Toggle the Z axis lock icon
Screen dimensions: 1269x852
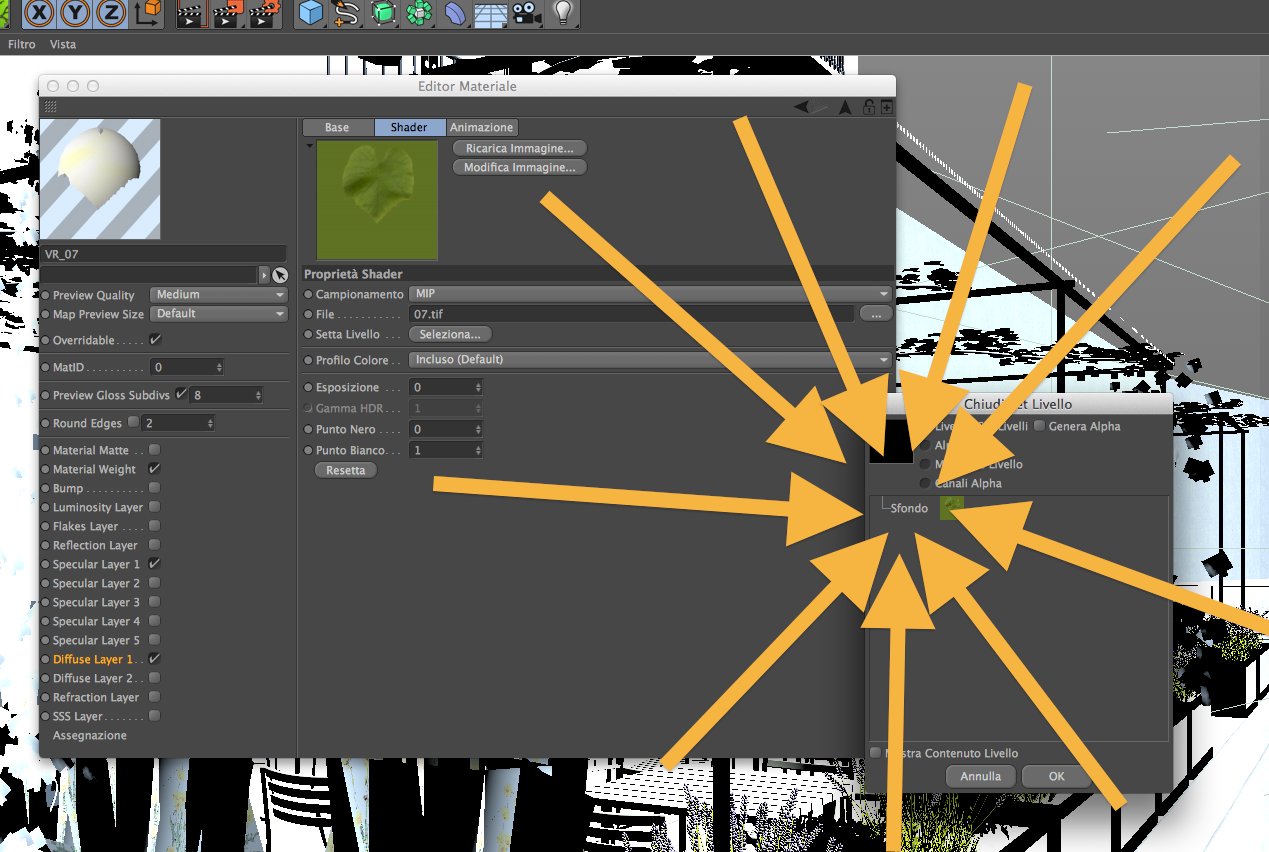click(x=111, y=13)
